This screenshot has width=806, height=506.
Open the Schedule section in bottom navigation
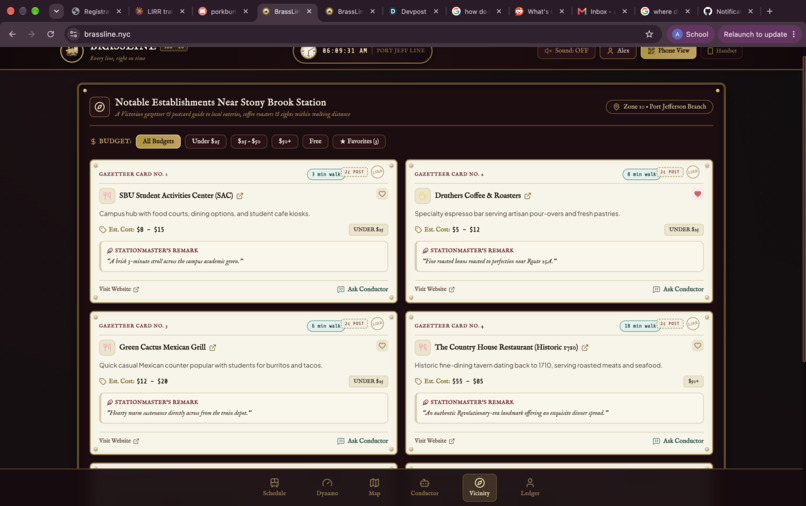coord(274,487)
